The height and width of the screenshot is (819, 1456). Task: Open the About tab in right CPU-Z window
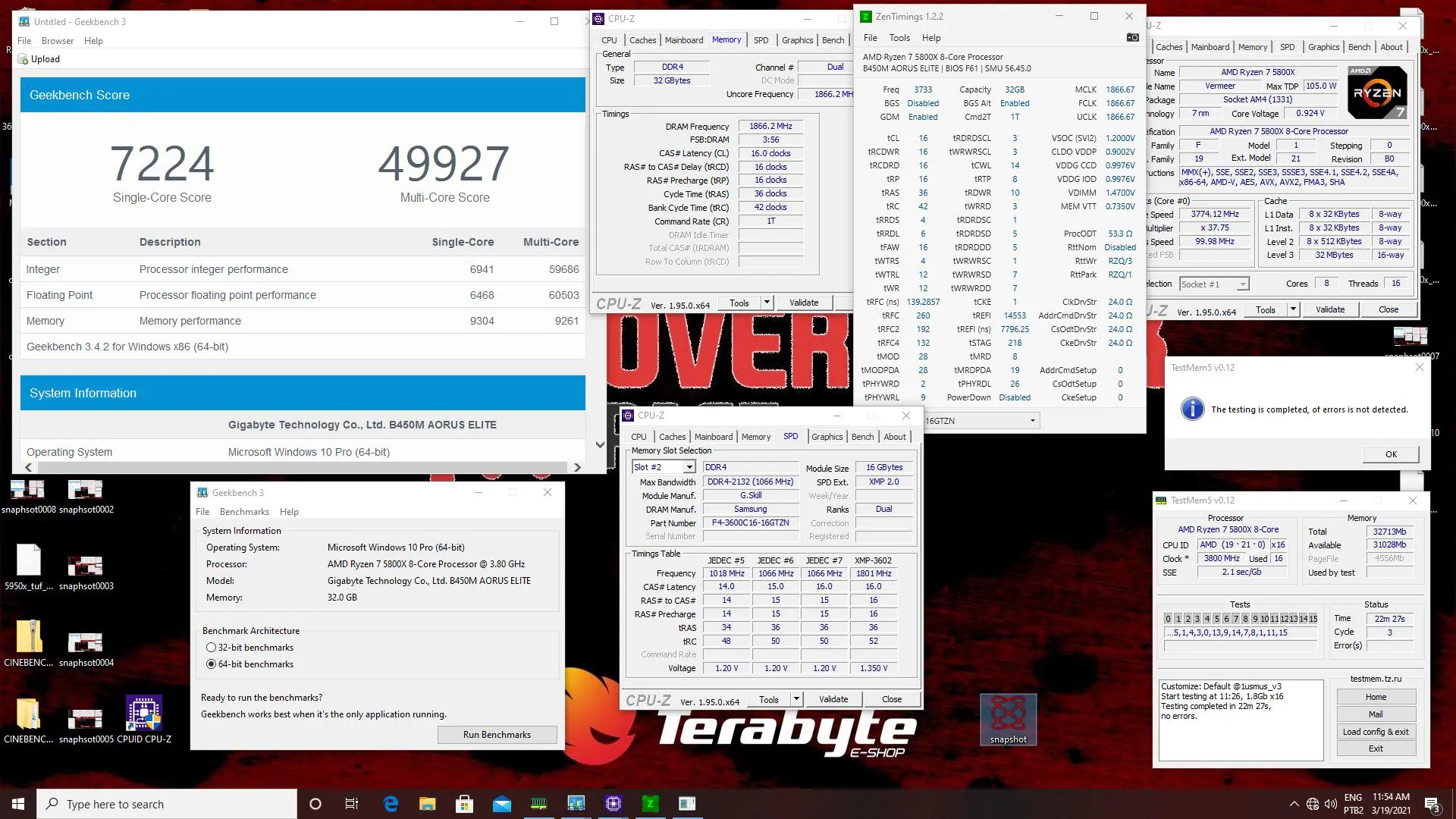click(1392, 47)
